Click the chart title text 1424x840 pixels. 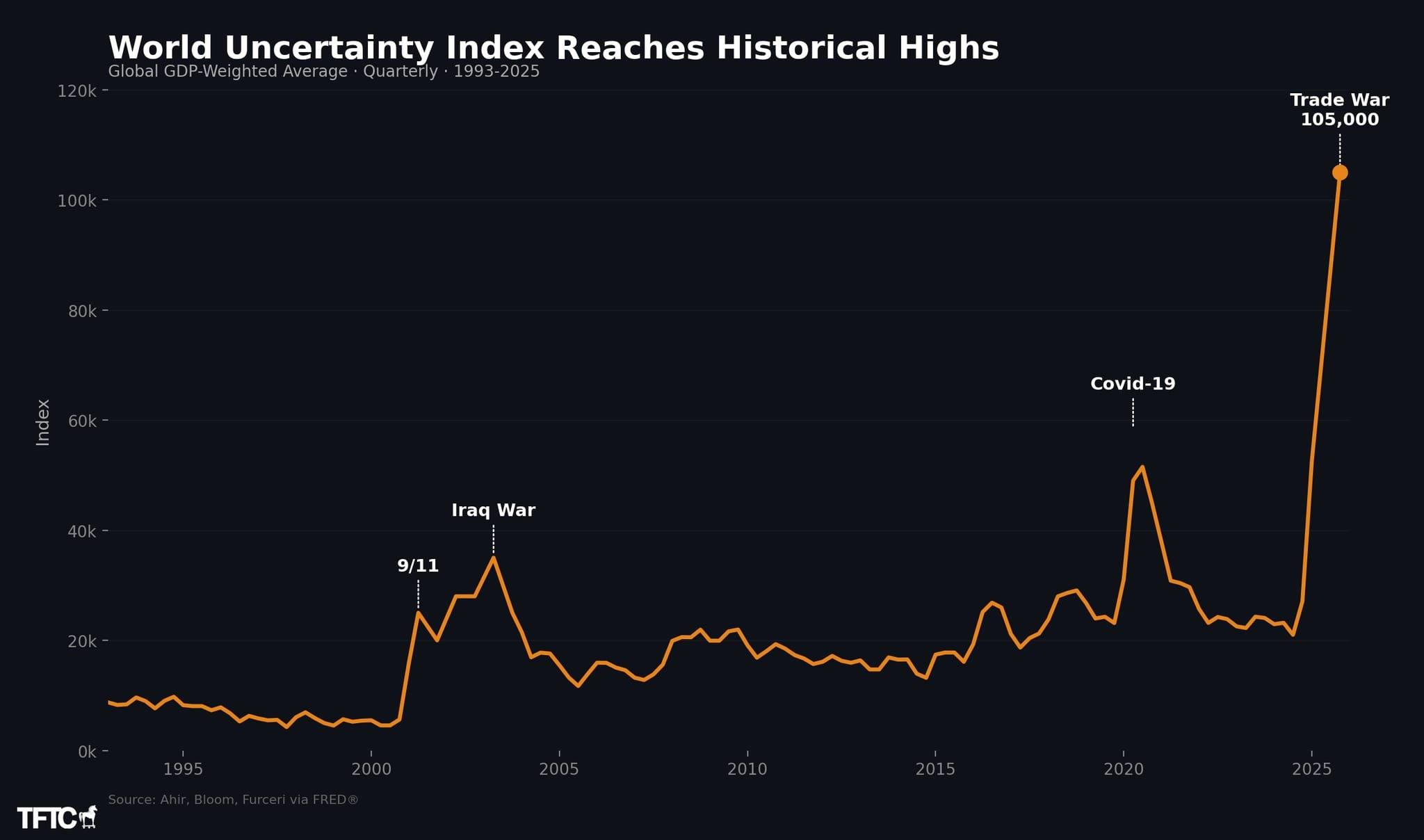tap(553, 48)
